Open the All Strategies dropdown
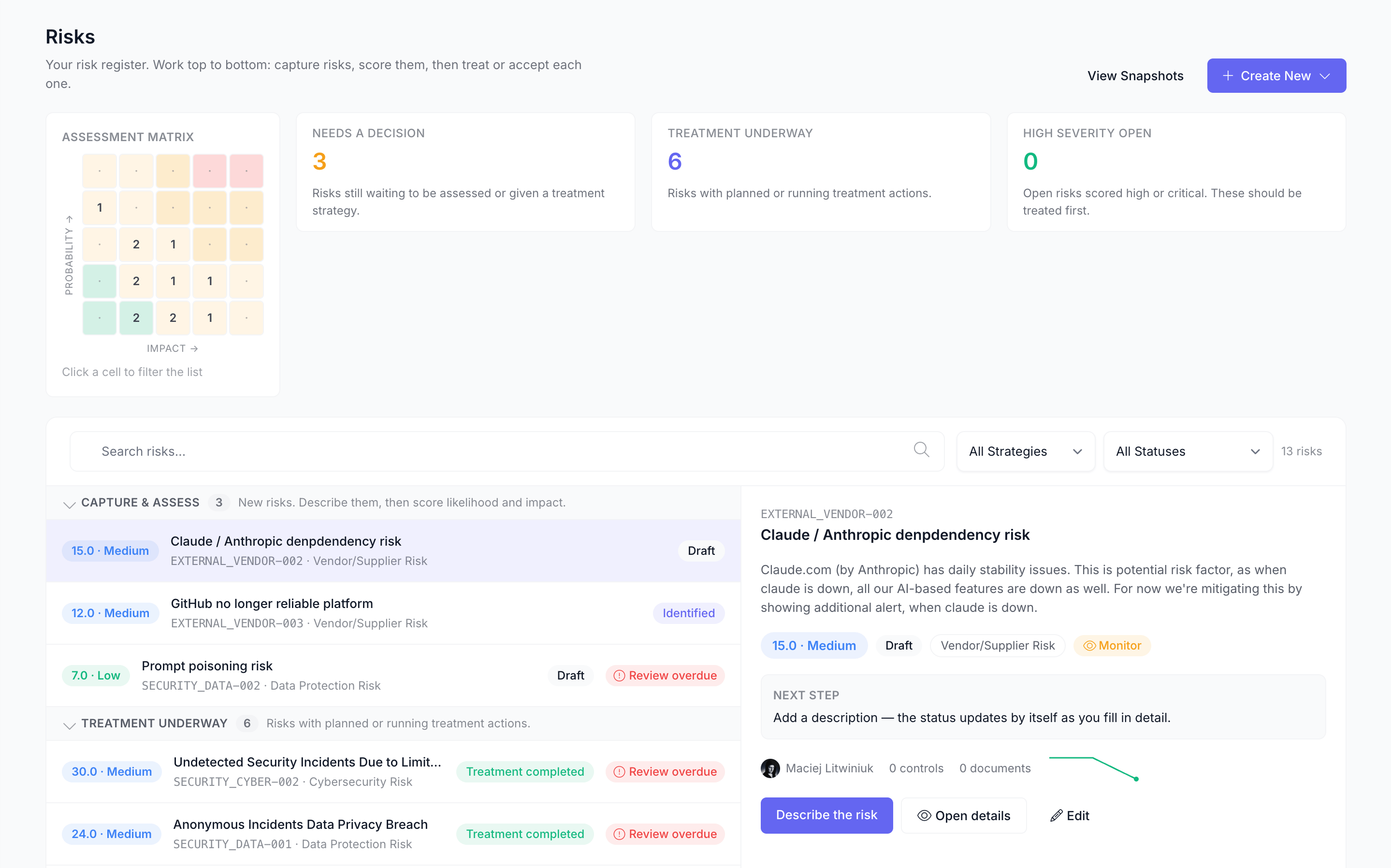This screenshot has height=868, width=1391. [1025, 451]
